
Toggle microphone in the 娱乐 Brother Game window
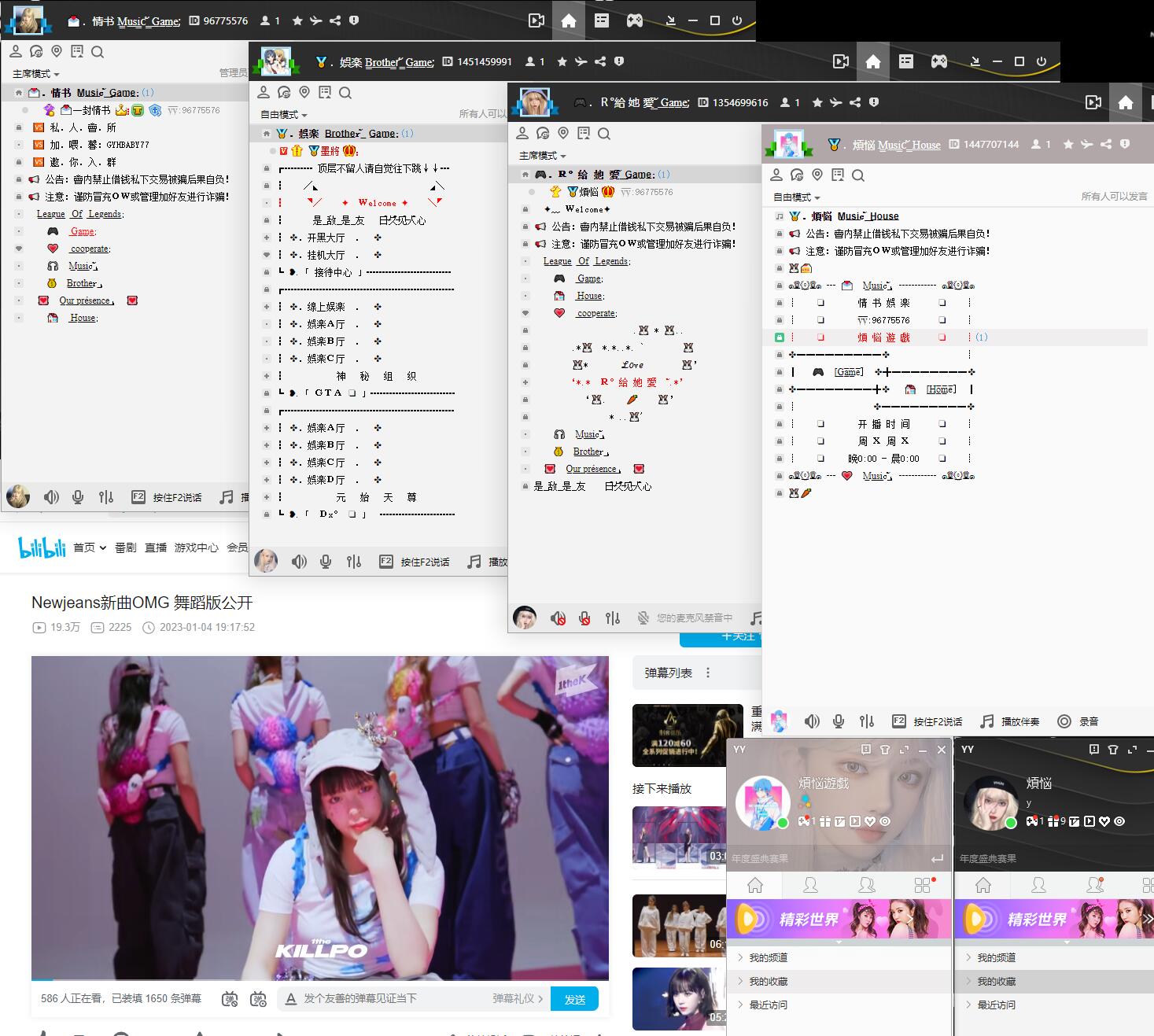(326, 562)
